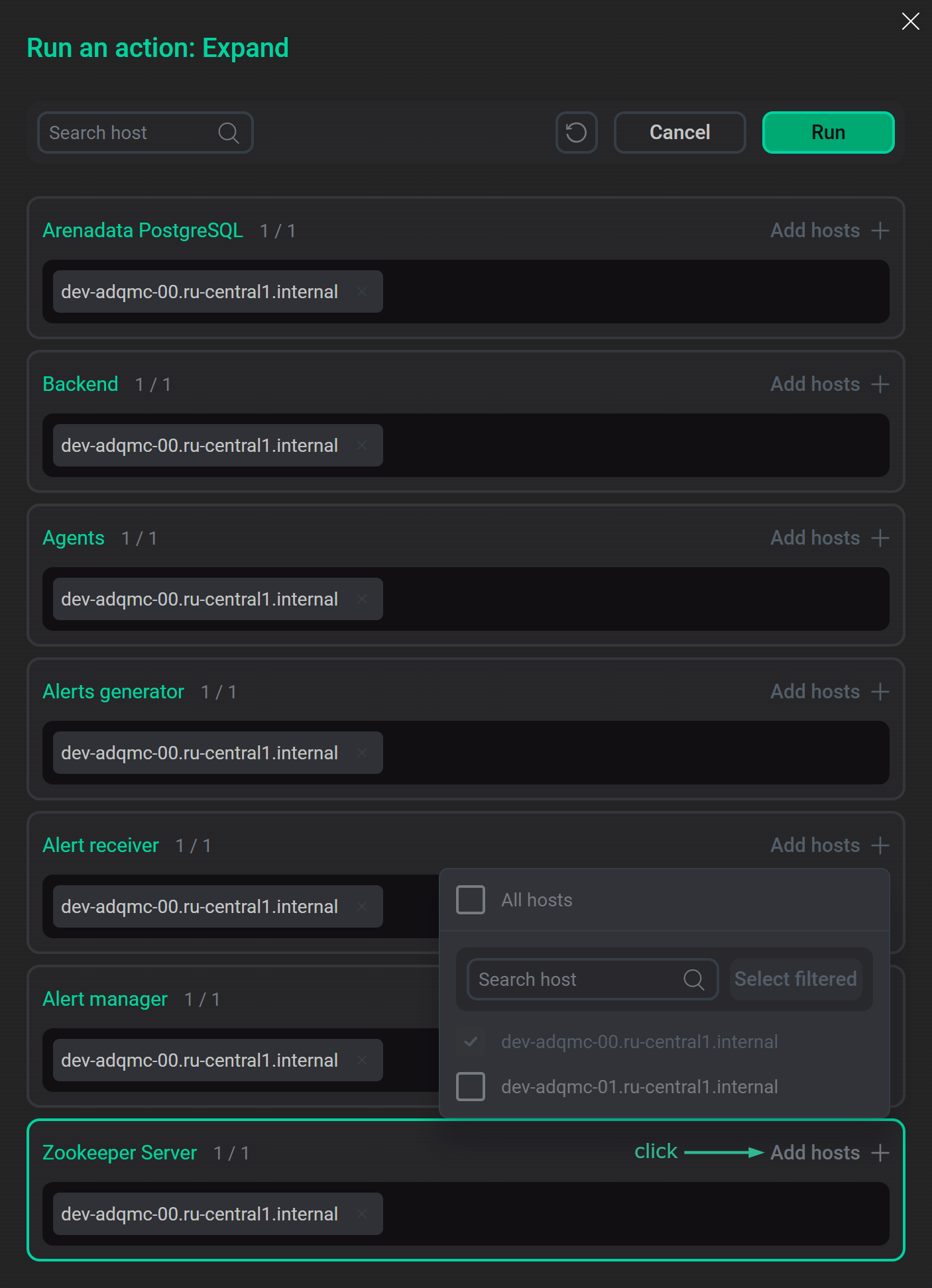Remove dev-adqmc-00 host chip from Zookeeper Server

(x=363, y=1214)
